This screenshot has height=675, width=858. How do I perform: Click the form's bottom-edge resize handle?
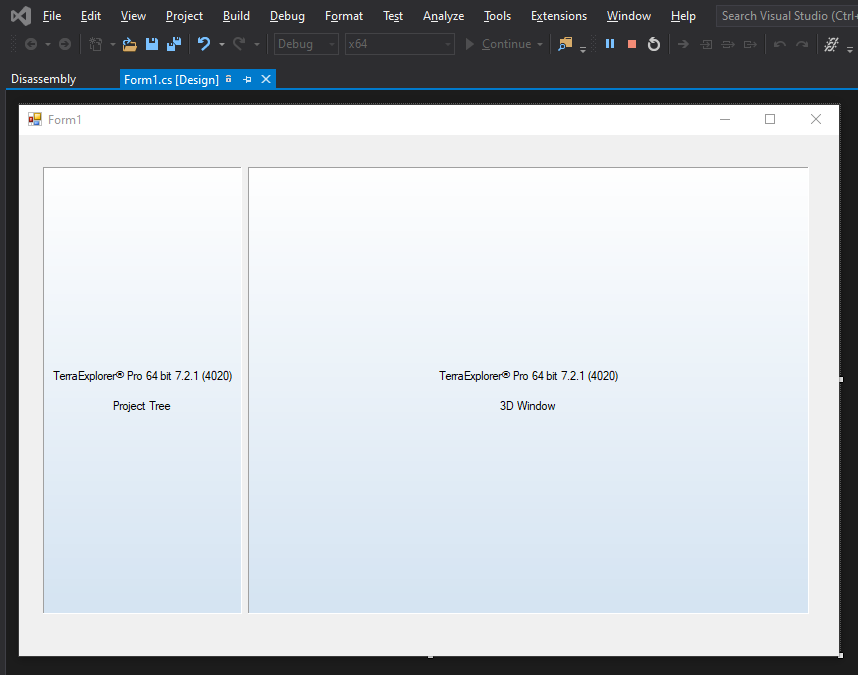point(431,656)
